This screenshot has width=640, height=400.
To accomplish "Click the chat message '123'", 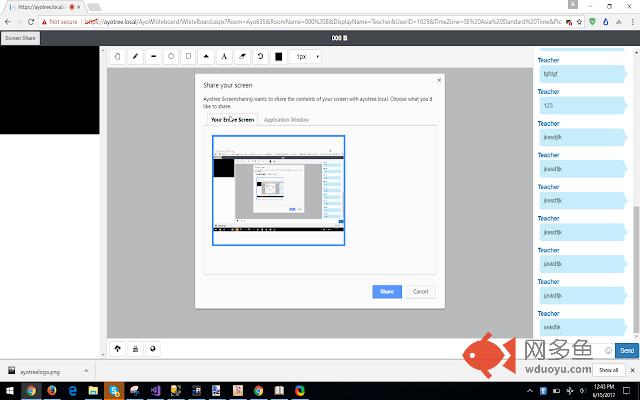I will pyautogui.click(x=583, y=106).
